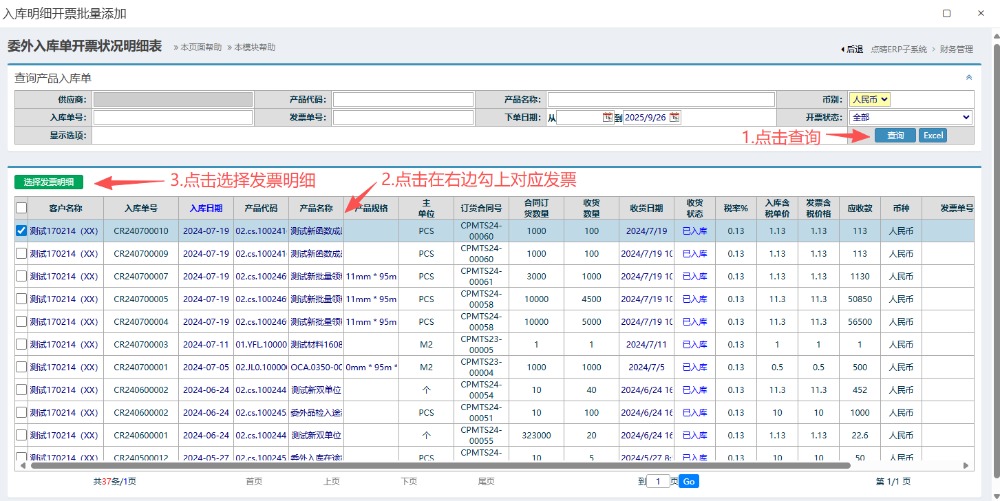Image resolution: width=1000 pixels, height=501 pixels.
Task: Open the 点晴ERP子系统 breadcrumb link
Action: click(x=898, y=49)
